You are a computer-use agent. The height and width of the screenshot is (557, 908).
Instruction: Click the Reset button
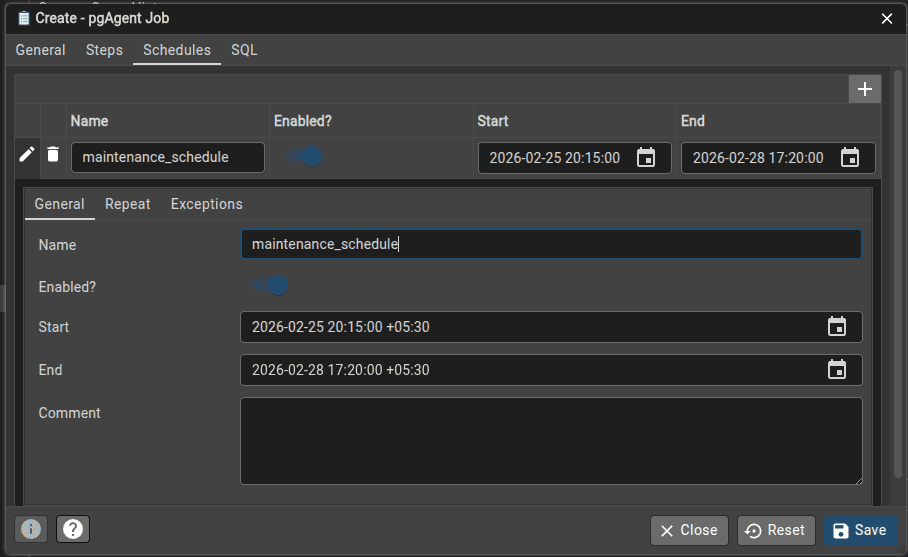776,530
